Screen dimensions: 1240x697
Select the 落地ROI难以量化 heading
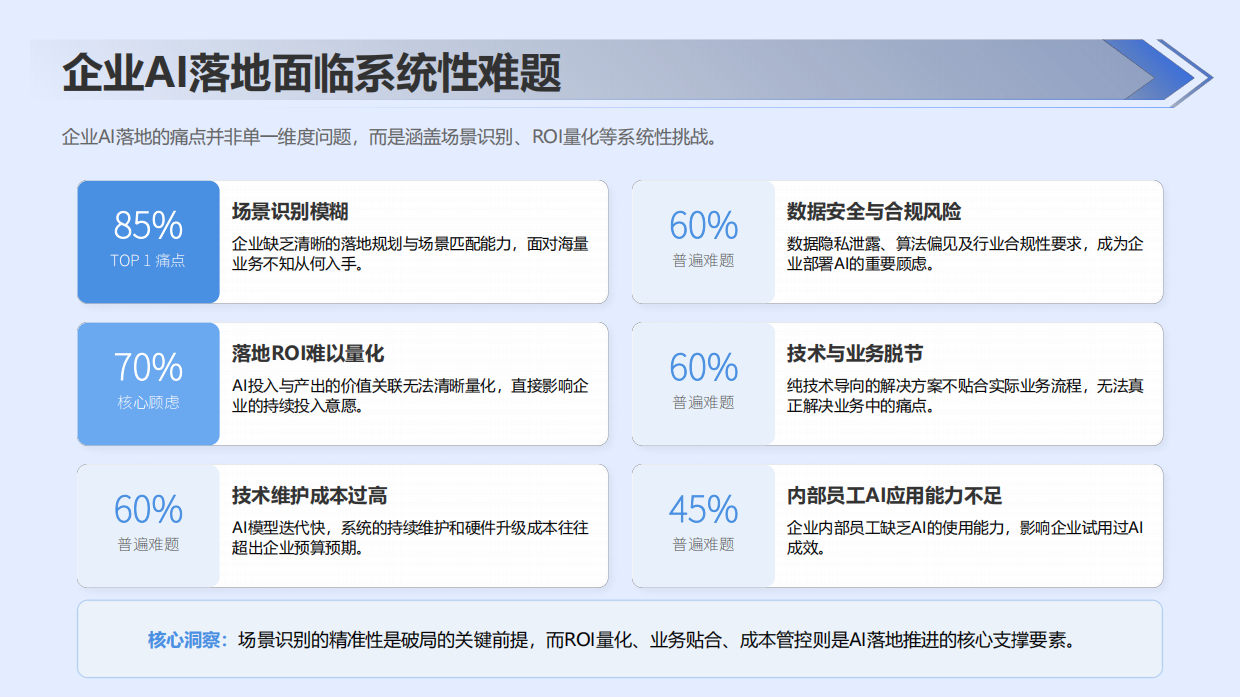coord(308,354)
